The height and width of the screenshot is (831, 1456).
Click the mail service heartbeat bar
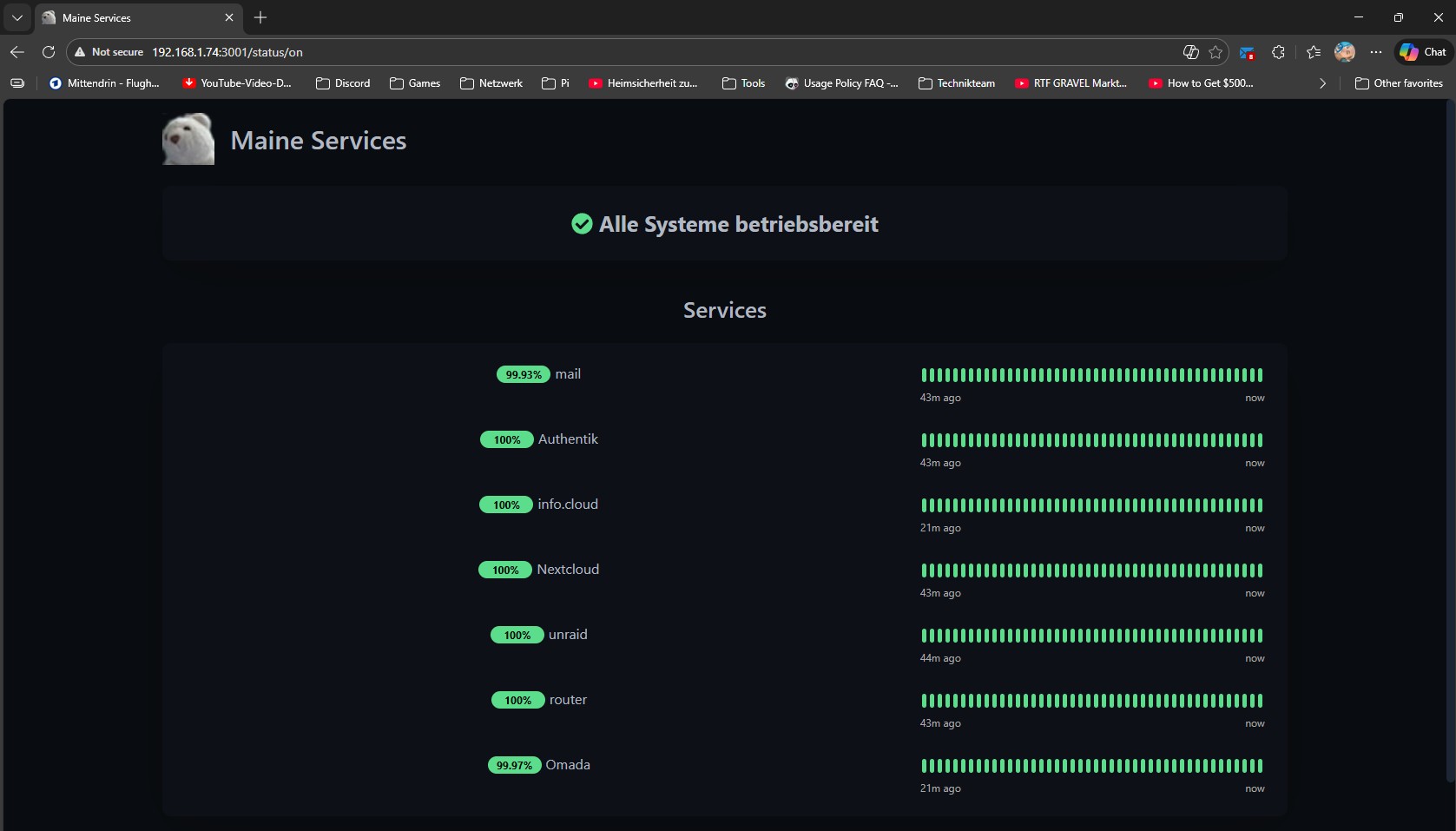pyautogui.click(x=1091, y=375)
